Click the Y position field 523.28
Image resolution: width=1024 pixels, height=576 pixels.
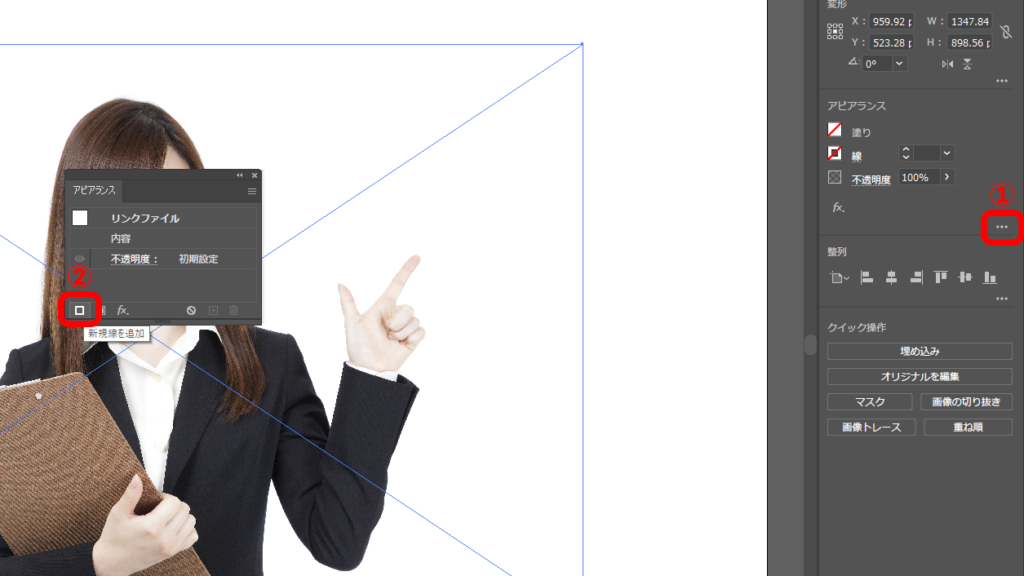(x=891, y=42)
